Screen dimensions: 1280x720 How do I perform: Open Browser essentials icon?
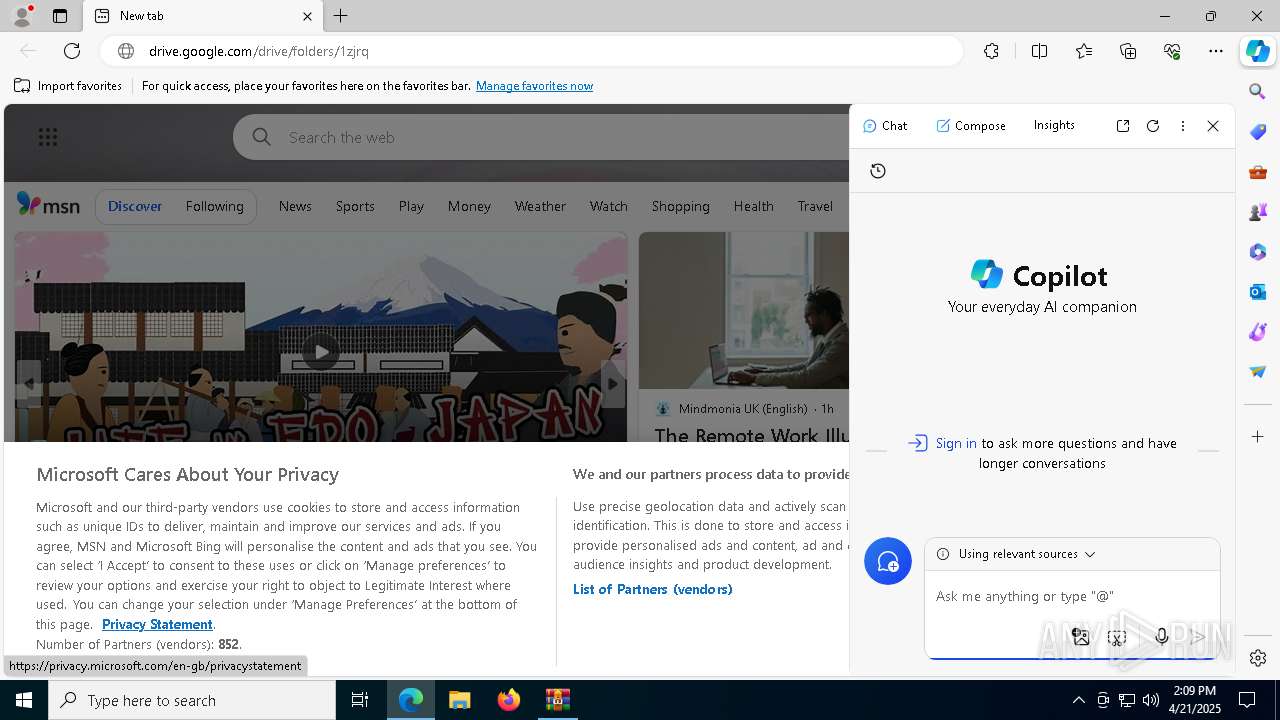click(1172, 51)
